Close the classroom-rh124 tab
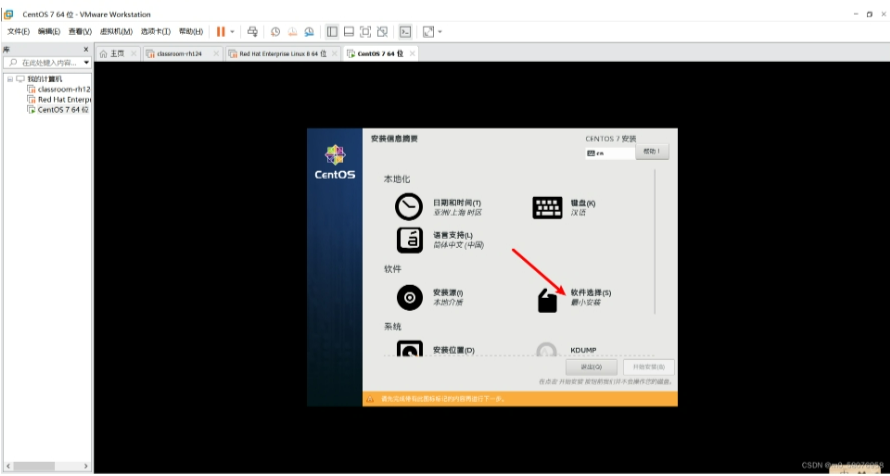890x476 pixels. pos(216,54)
